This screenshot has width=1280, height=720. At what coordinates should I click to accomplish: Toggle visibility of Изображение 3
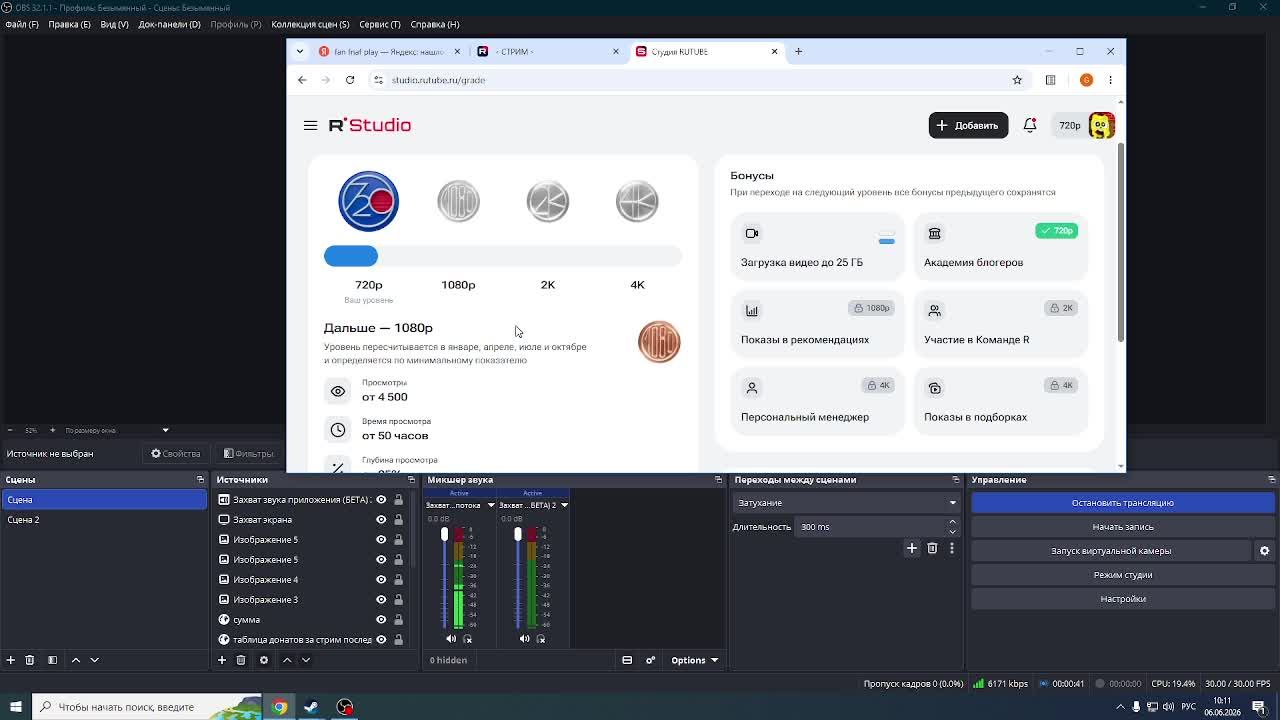(381, 600)
